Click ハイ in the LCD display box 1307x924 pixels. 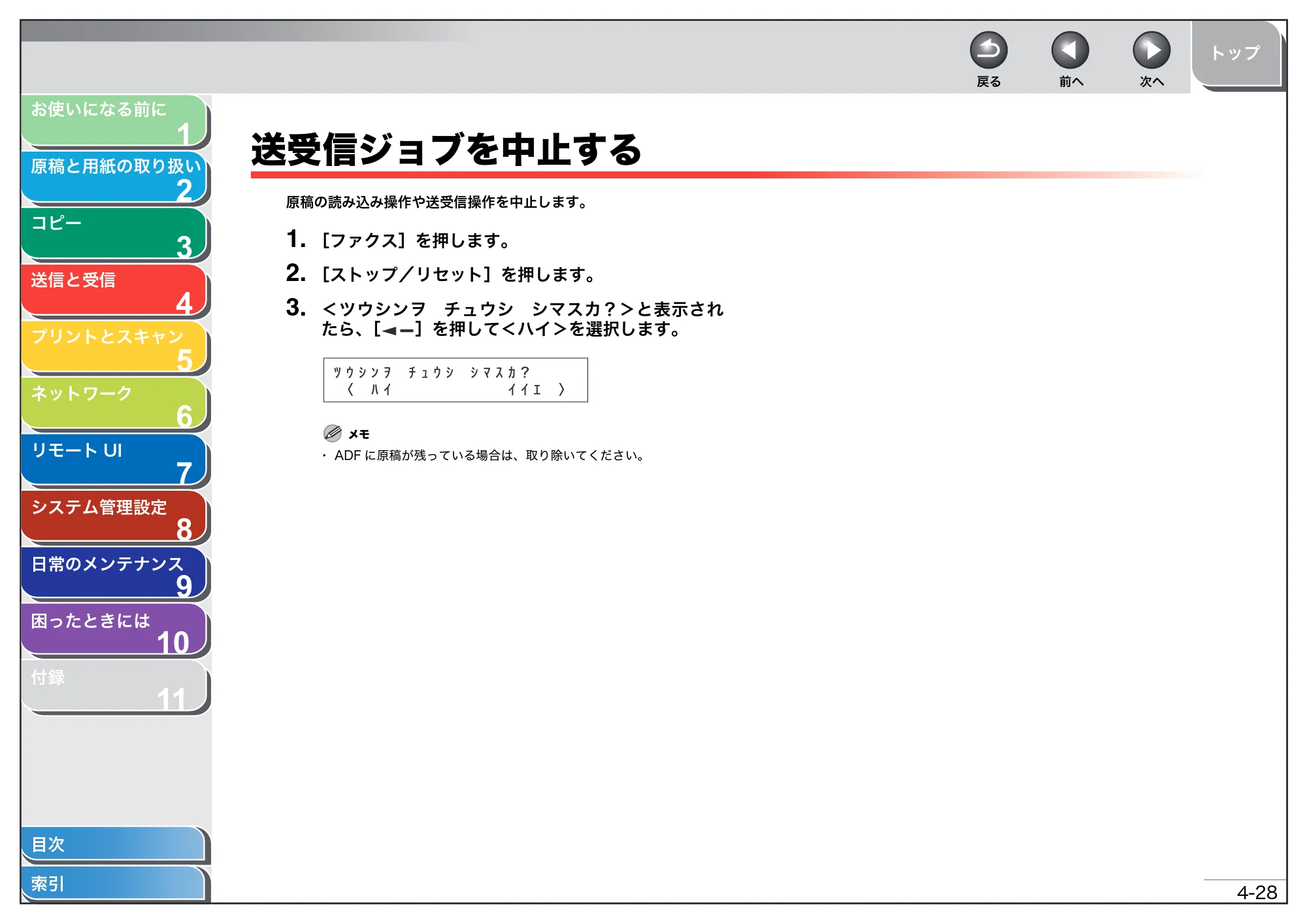click(x=381, y=390)
